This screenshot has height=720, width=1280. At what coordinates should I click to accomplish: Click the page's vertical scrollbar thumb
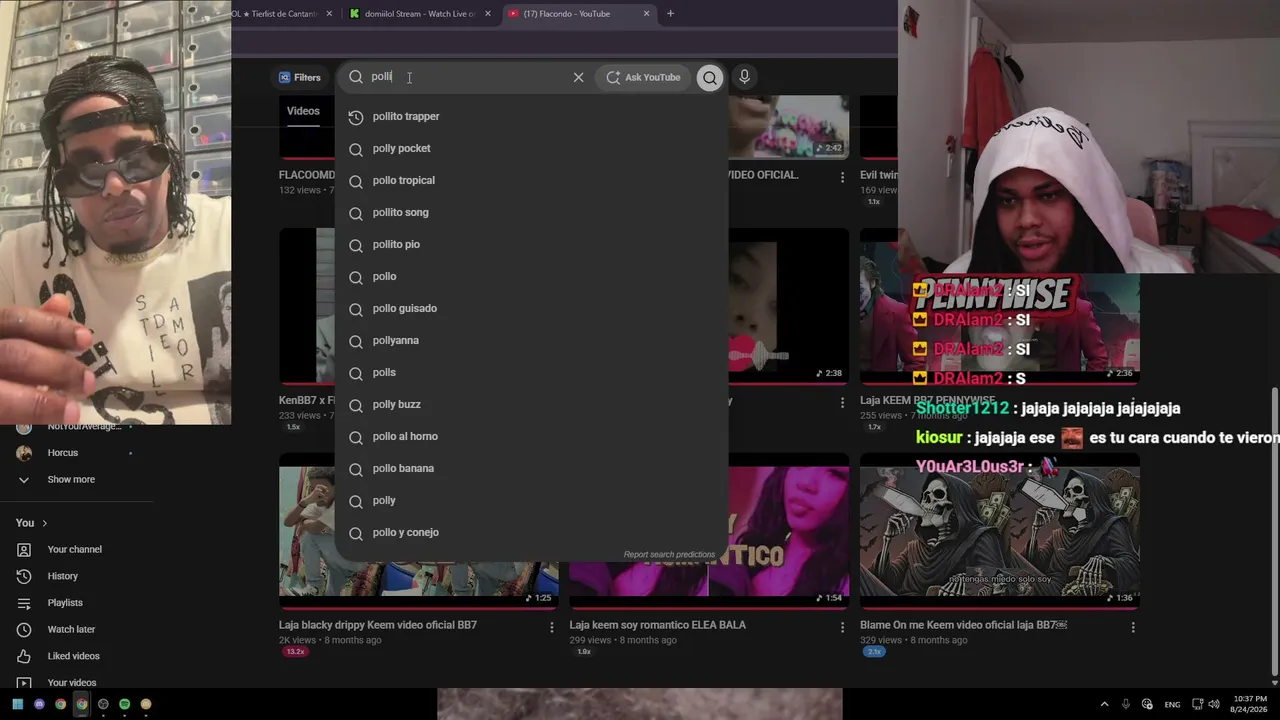(x=1274, y=531)
